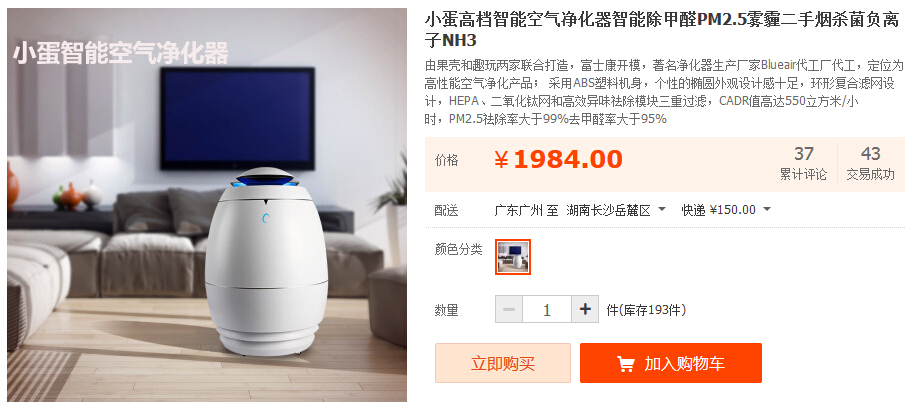
Task: Select the color category thumbnail swatch
Action: pos(513,257)
